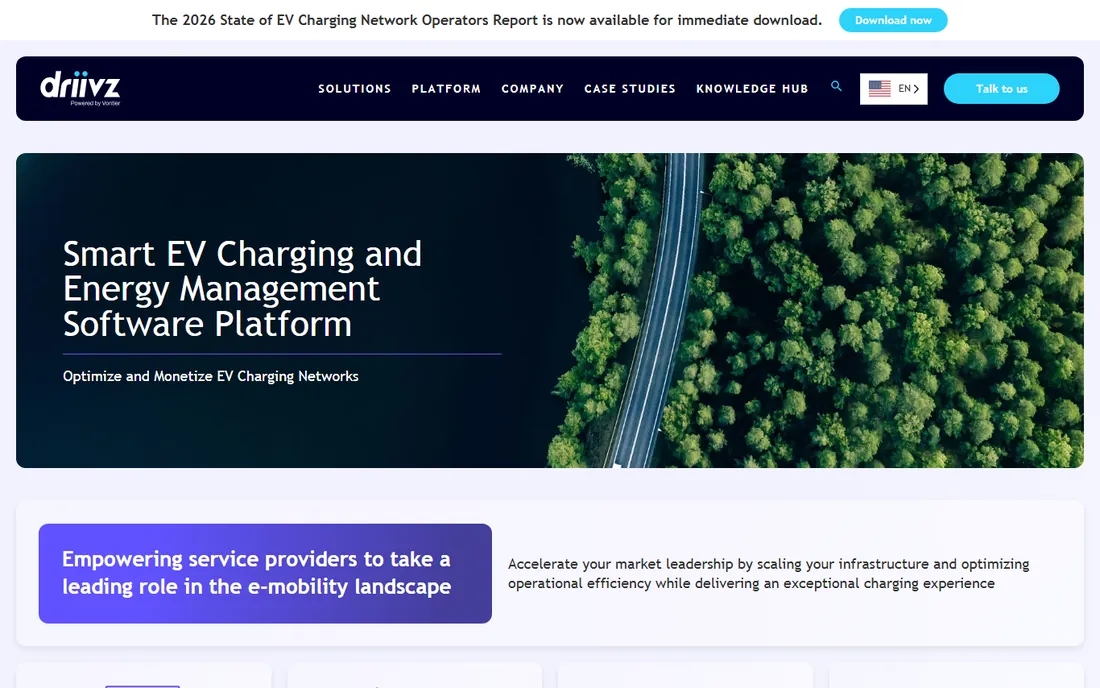Image resolution: width=1100 pixels, height=688 pixels.
Task: Click the Accelerate your market leadership paragraph
Action: [x=769, y=574]
